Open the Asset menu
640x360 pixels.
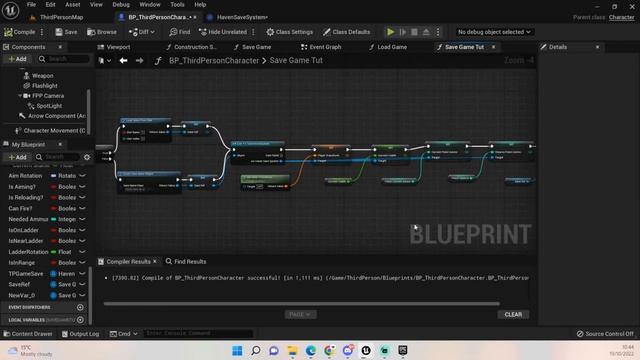tap(73, 4)
